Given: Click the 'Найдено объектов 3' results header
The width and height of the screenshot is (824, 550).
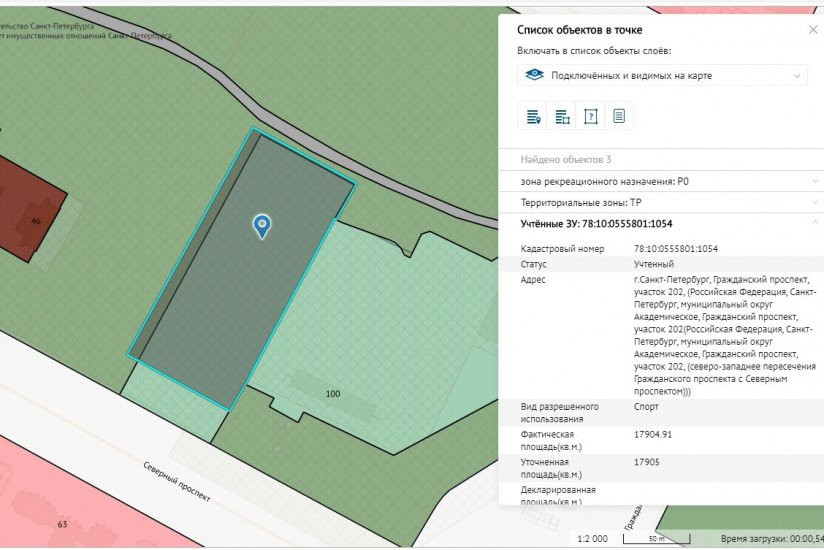Looking at the screenshot, I should click(x=565, y=160).
